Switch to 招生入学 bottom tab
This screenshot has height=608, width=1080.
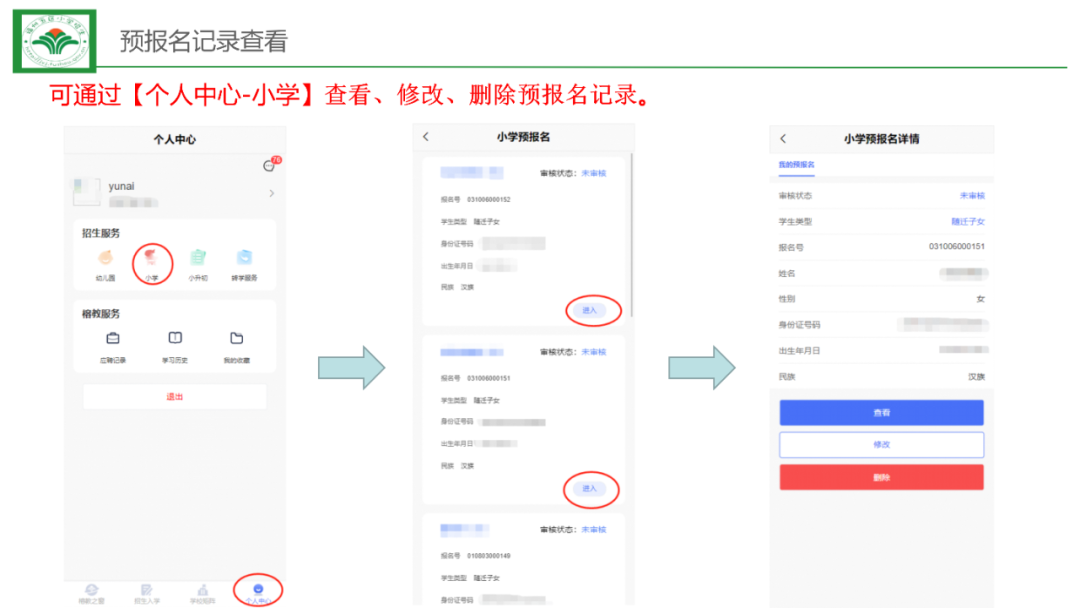click(x=147, y=592)
